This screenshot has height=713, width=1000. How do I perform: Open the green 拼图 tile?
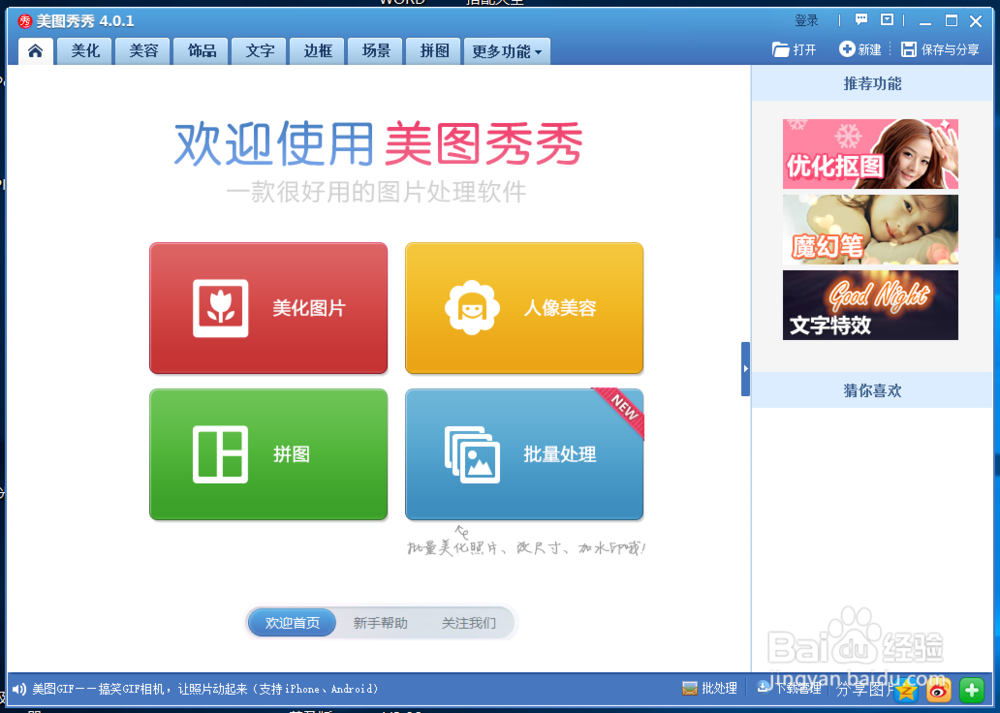(268, 454)
